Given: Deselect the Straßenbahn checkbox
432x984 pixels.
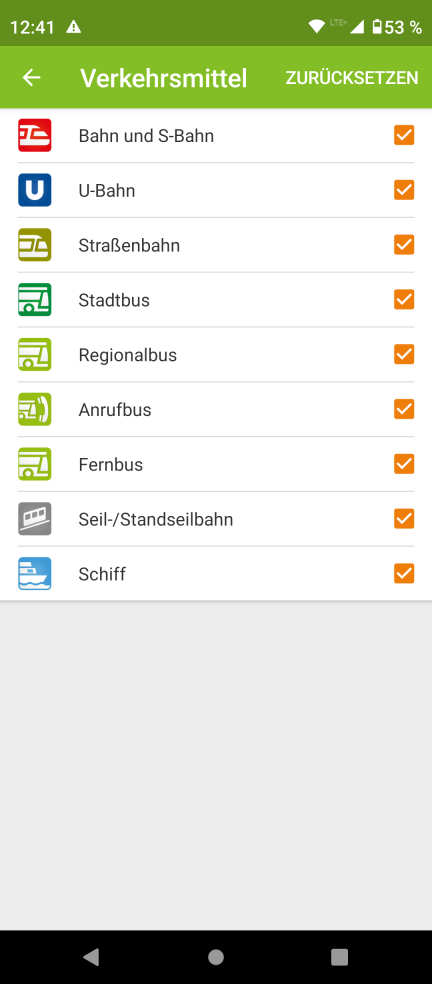Looking at the screenshot, I should 404,245.
